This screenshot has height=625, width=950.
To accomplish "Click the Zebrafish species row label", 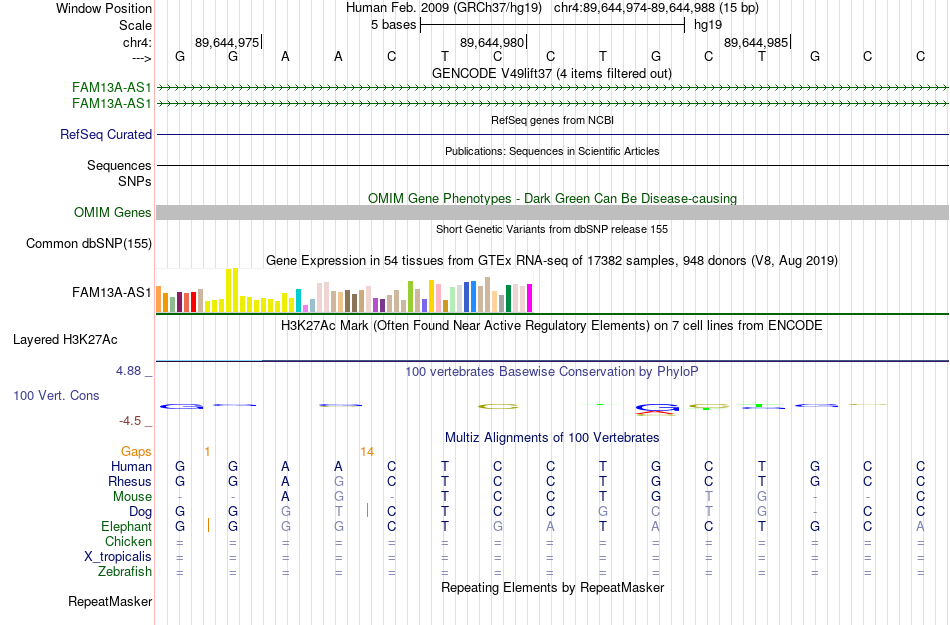I will point(125,571).
